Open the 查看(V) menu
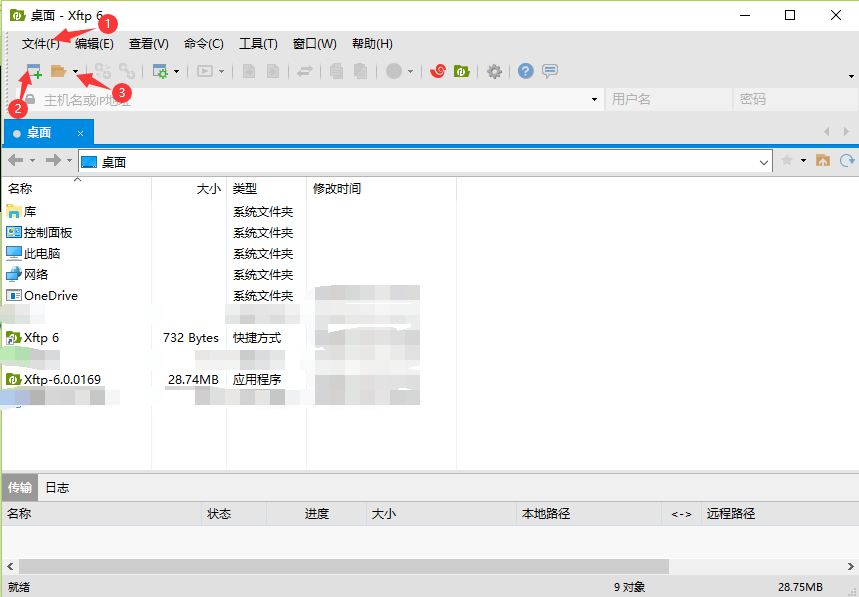 coord(148,44)
